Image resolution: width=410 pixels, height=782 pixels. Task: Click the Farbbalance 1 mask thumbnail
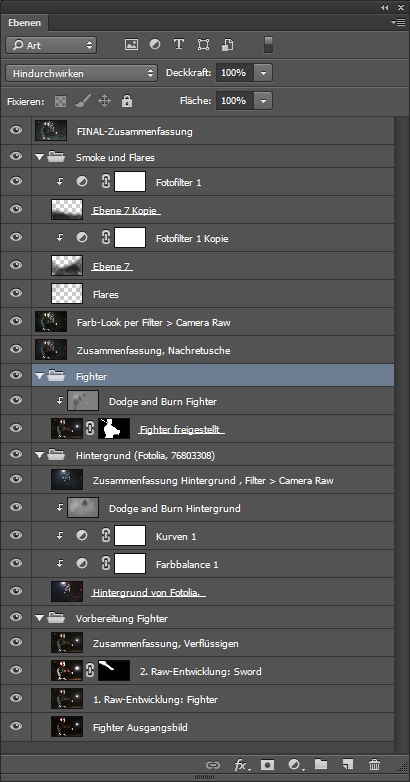point(130,564)
